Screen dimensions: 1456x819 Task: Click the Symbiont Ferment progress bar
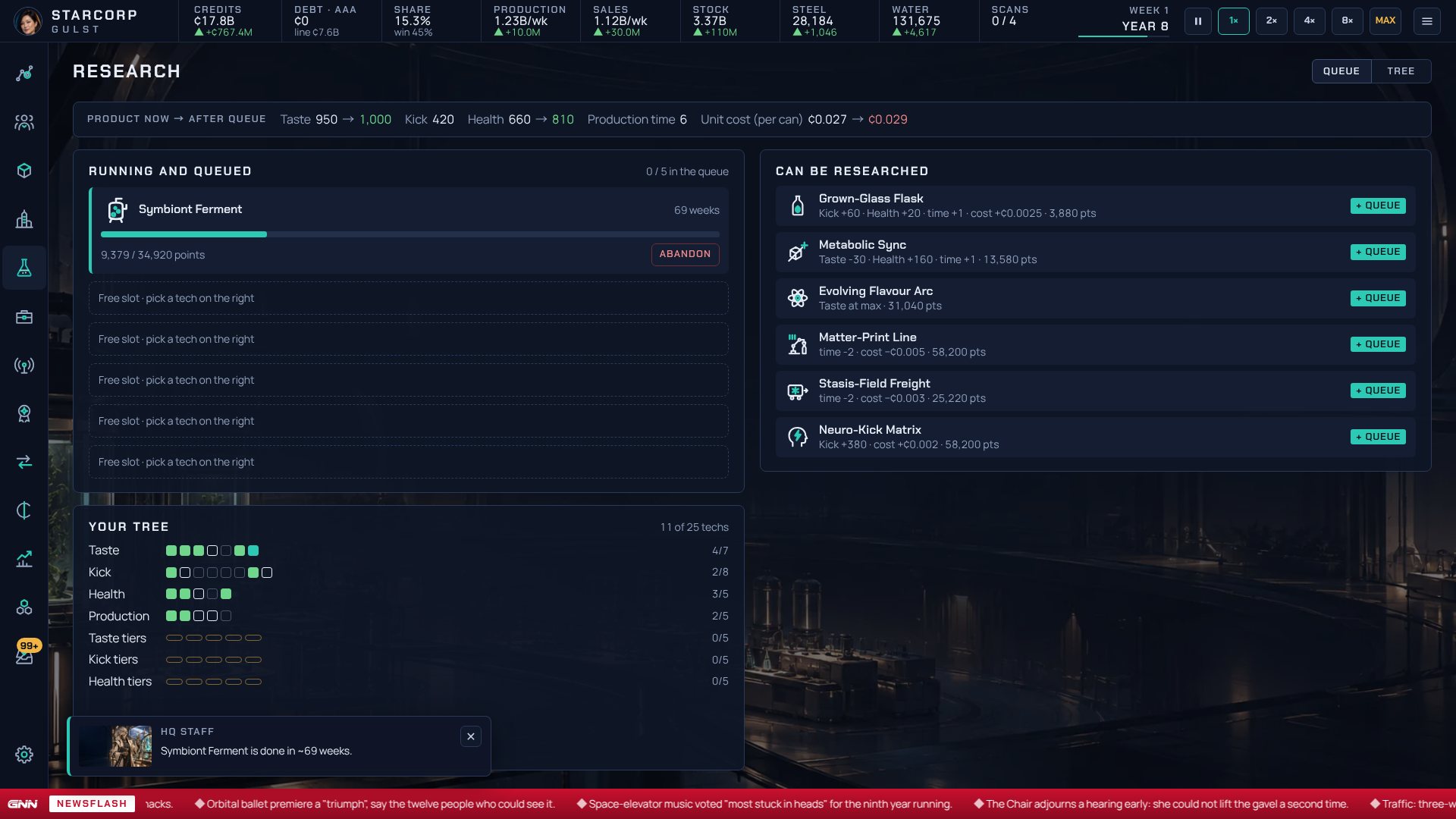(409, 234)
